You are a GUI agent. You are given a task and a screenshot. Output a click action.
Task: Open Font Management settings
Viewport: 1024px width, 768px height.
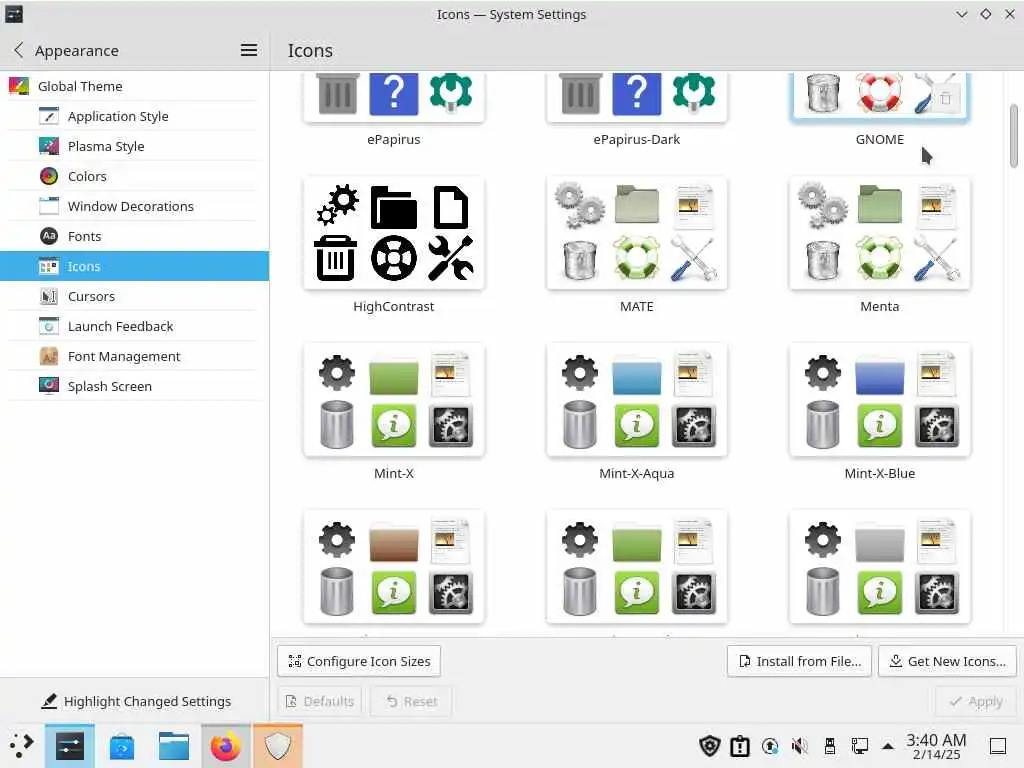(135, 357)
